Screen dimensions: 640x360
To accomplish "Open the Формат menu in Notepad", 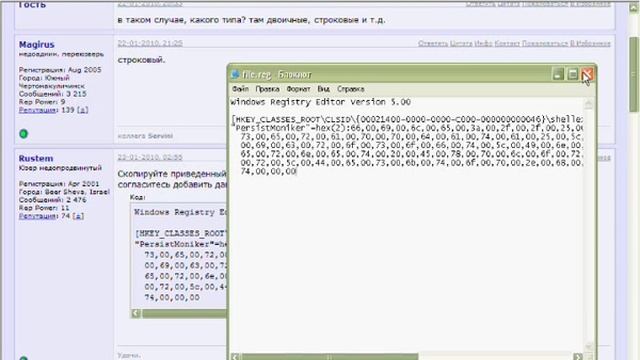I will click(x=298, y=89).
